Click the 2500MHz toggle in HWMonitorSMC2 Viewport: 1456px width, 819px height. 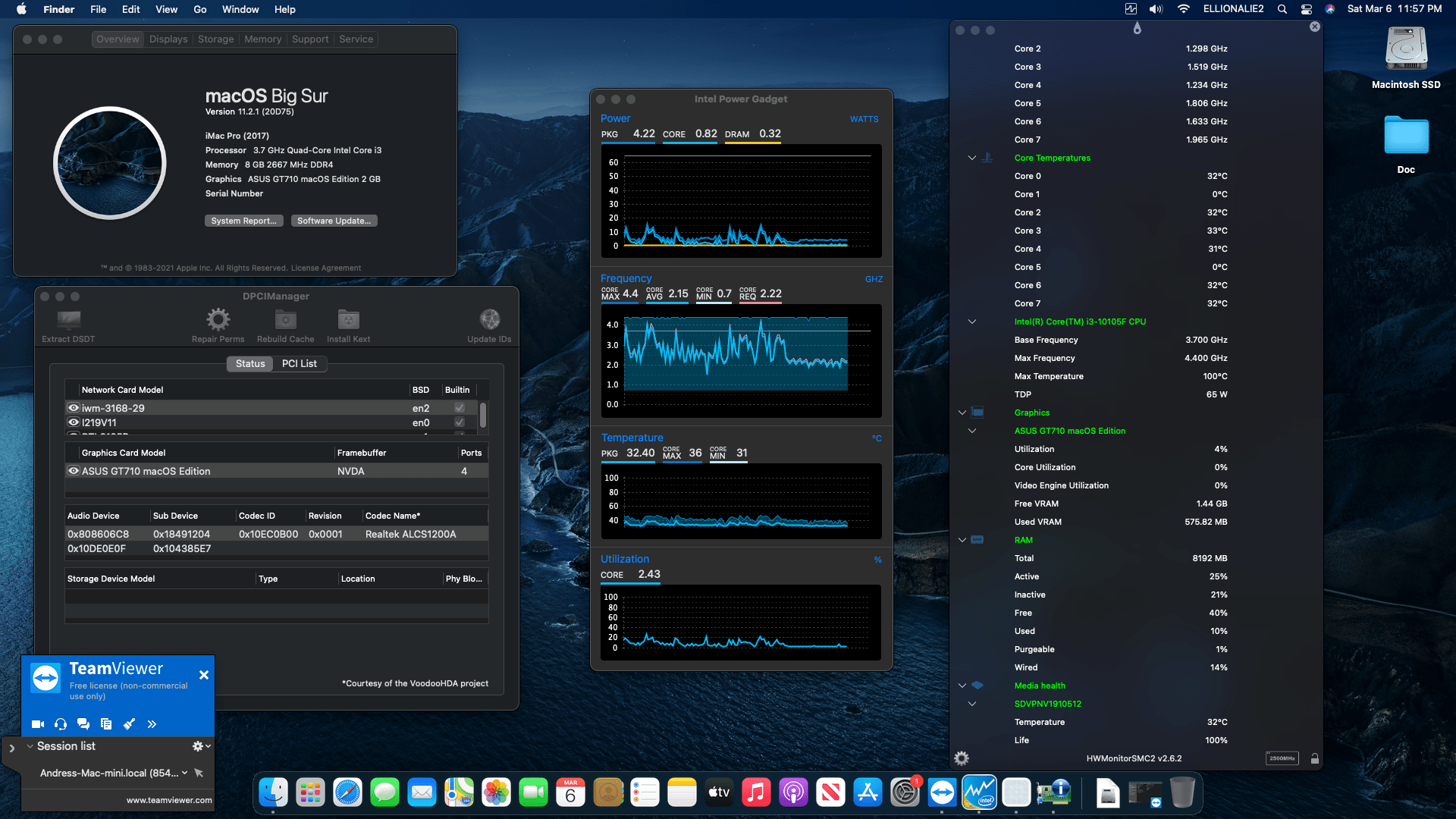1282,758
